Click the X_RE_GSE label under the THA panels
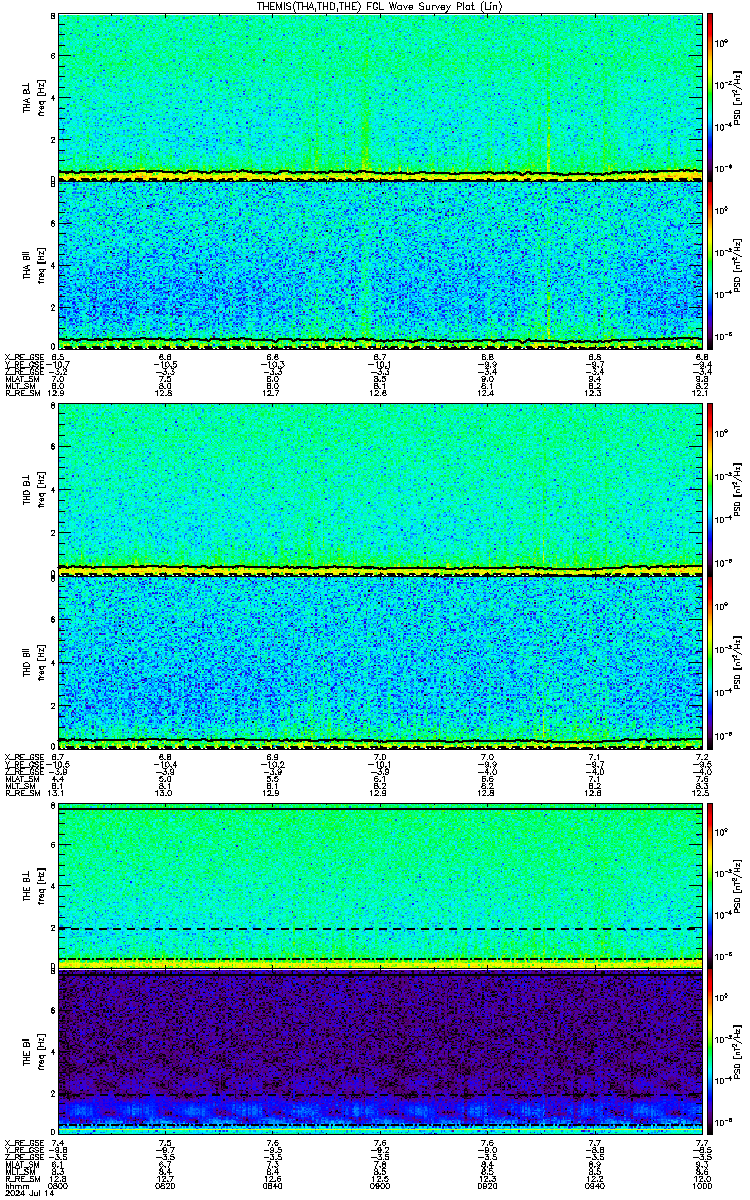The image size is (750, 1200). point(24,356)
